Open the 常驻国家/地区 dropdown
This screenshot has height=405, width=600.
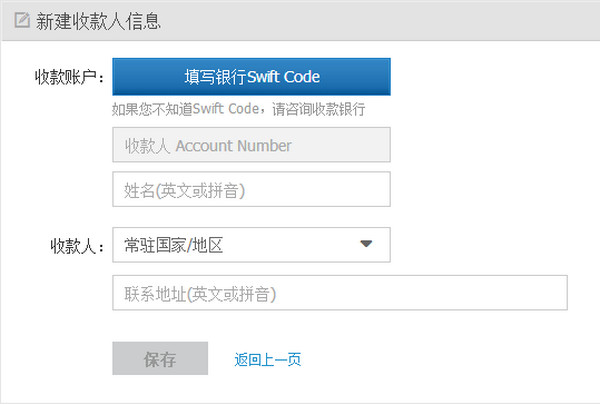point(251,244)
